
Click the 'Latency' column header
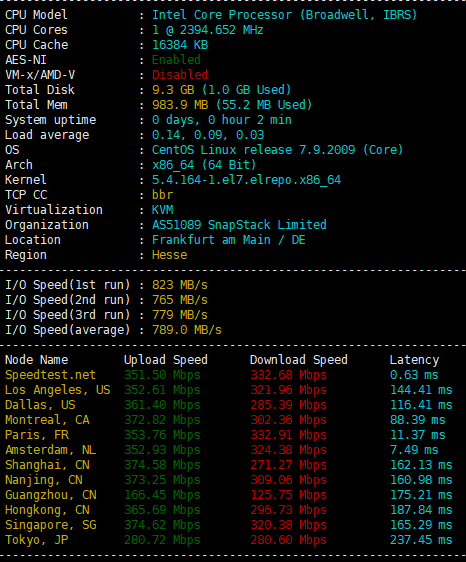tap(414, 360)
